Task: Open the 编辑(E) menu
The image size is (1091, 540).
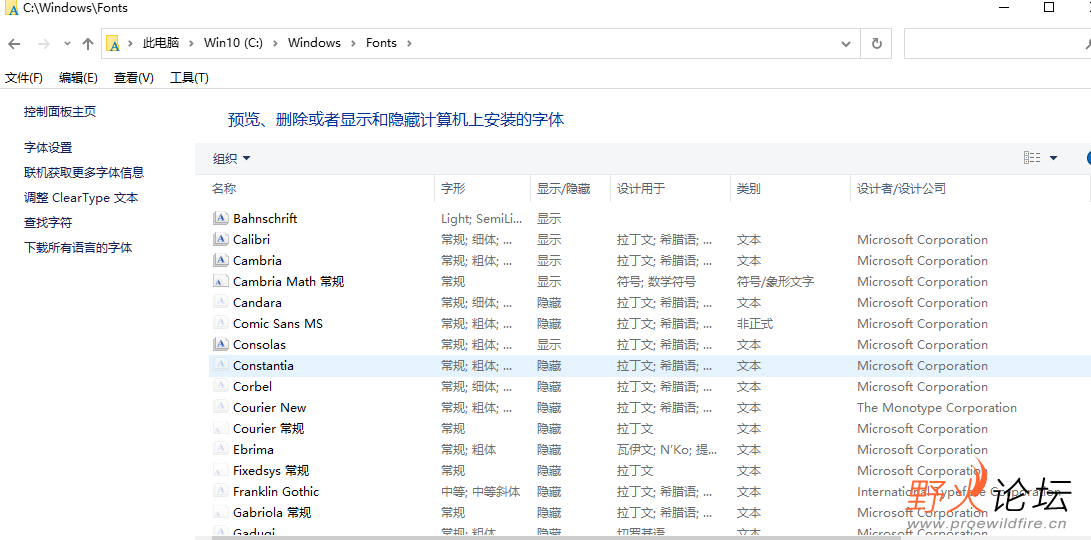Action: (x=78, y=78)
